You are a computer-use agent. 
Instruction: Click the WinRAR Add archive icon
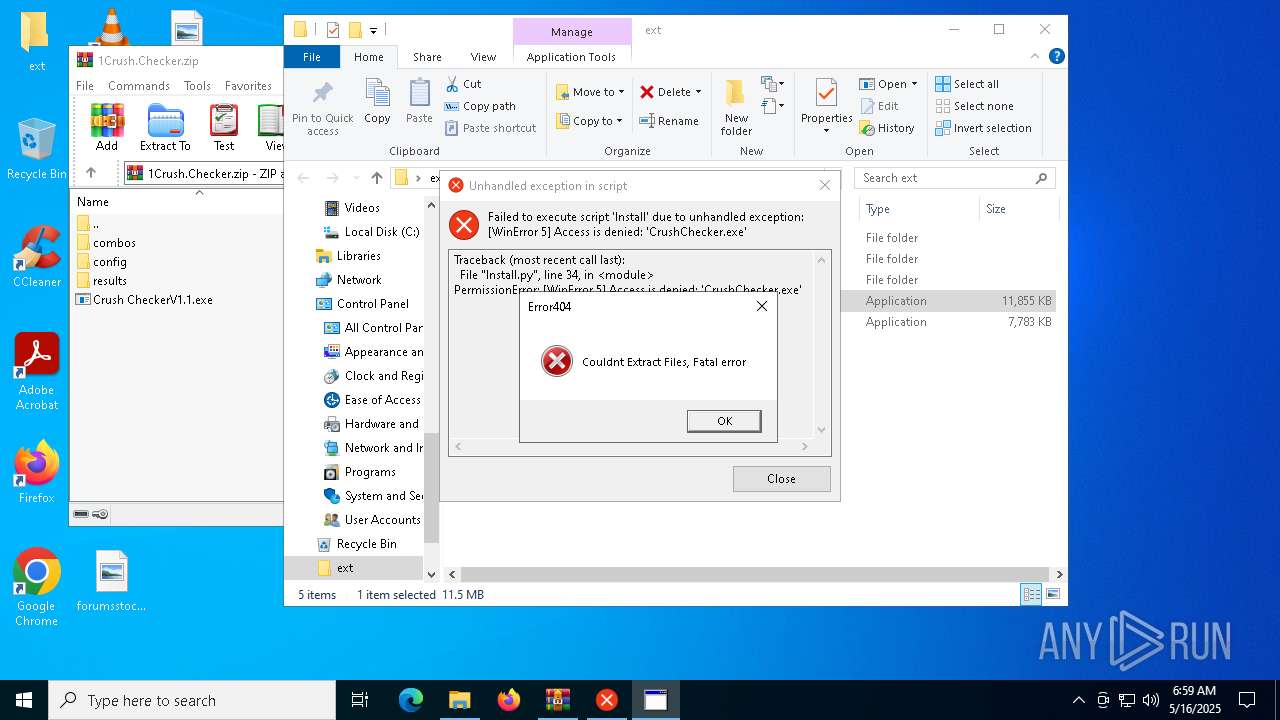[x=107, y=121]
